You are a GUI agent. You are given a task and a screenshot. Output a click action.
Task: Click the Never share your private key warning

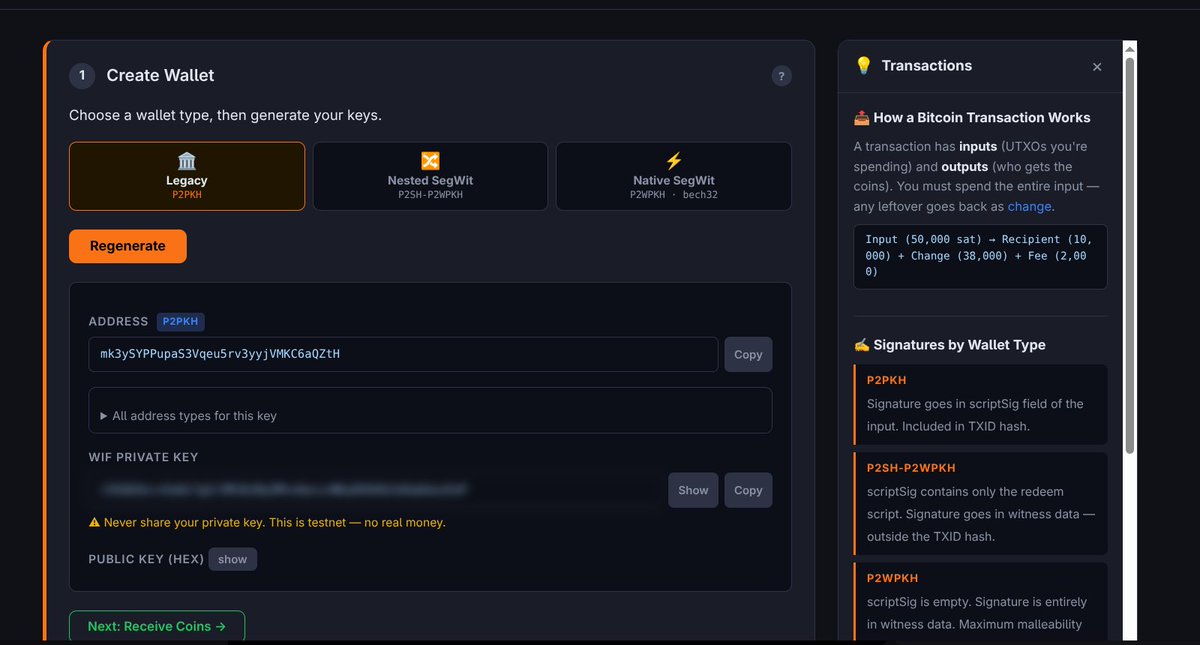click(267, 522)
